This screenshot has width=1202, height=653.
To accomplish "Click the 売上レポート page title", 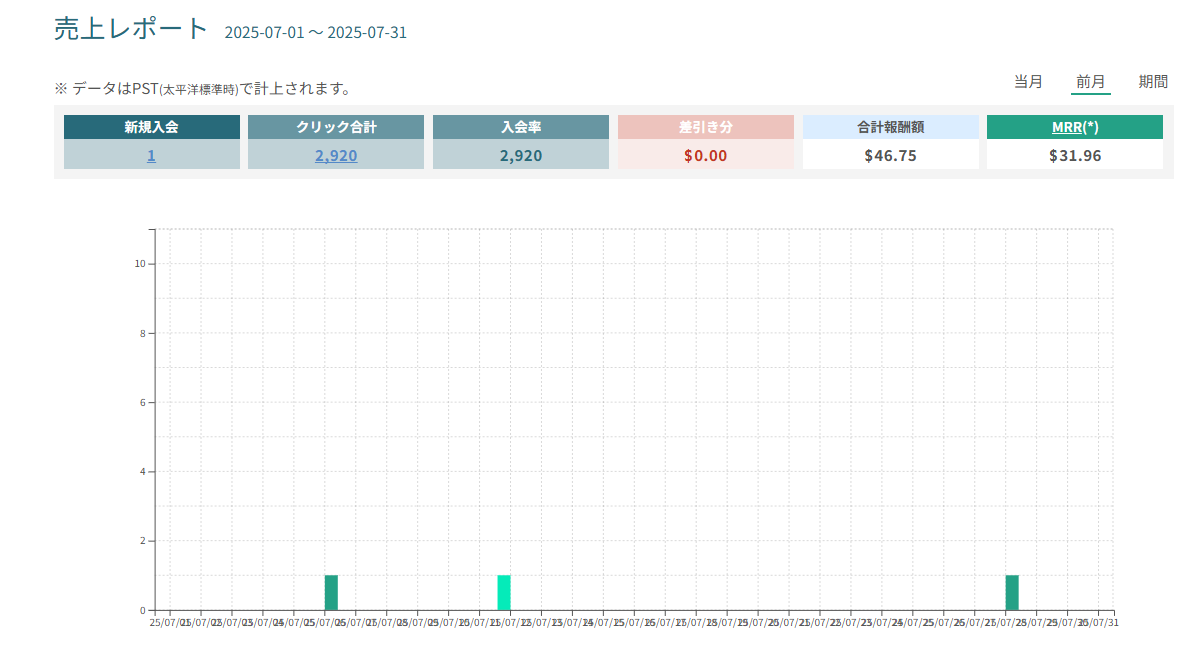I will point(131,29).
